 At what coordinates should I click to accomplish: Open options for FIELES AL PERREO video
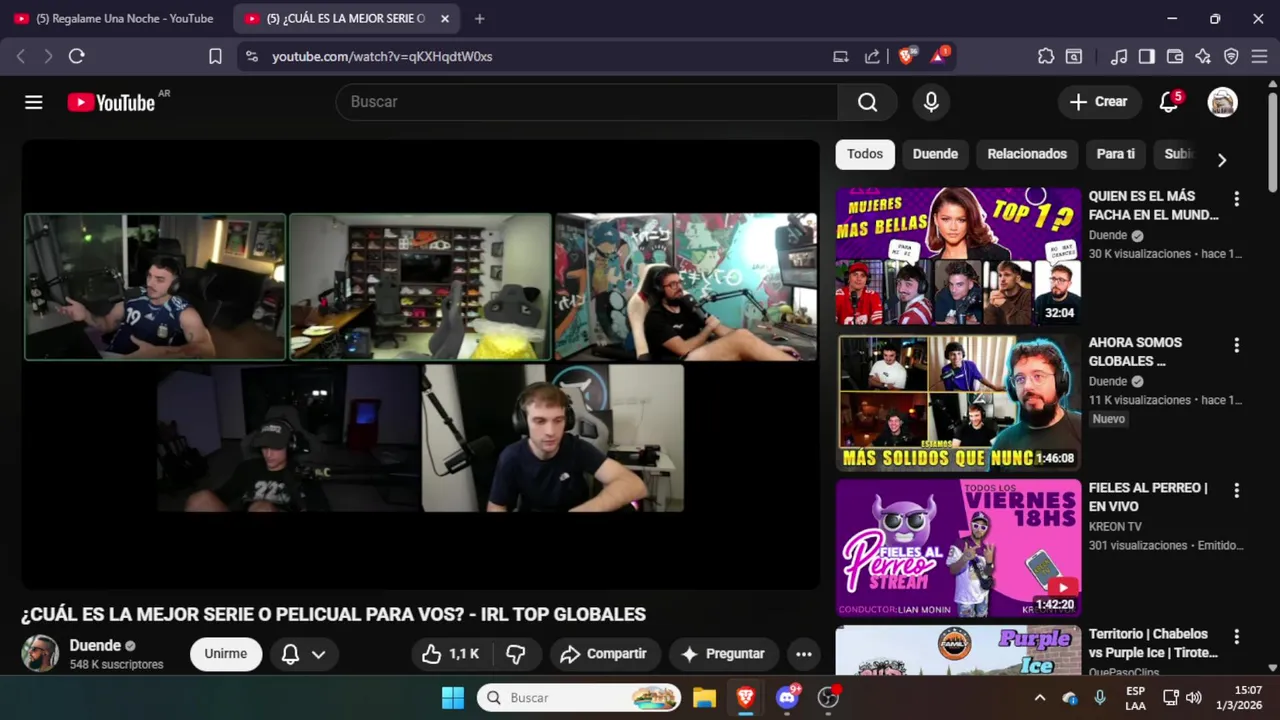[x=1236, y=491]
